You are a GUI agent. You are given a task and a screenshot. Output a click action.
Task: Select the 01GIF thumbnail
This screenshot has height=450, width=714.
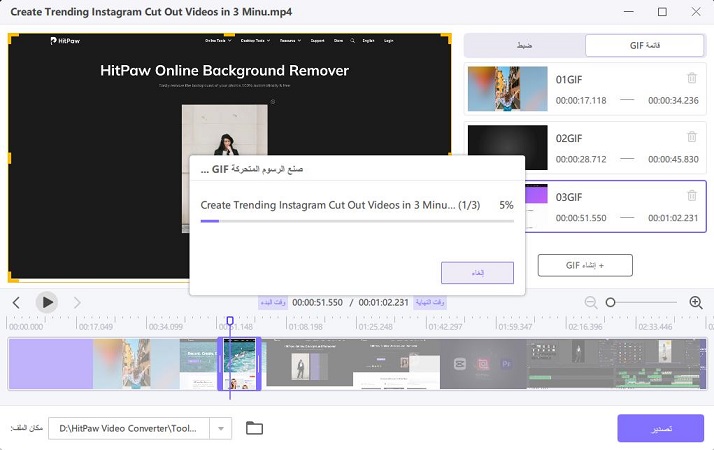508,89
